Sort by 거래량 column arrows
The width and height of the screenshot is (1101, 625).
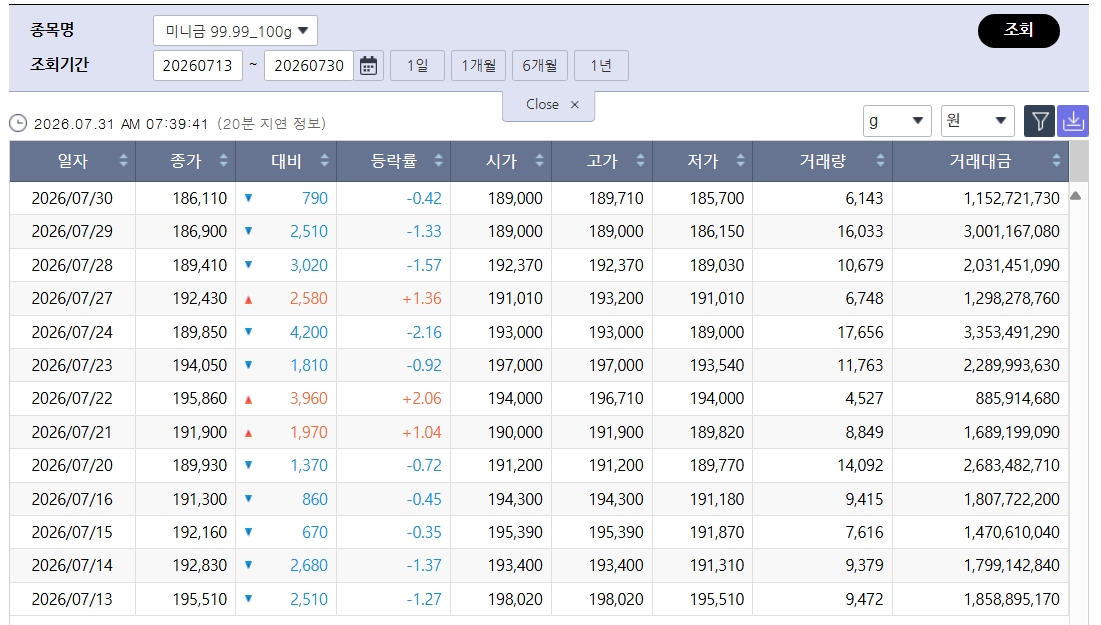pyautogui.click(x=881, y=161)
